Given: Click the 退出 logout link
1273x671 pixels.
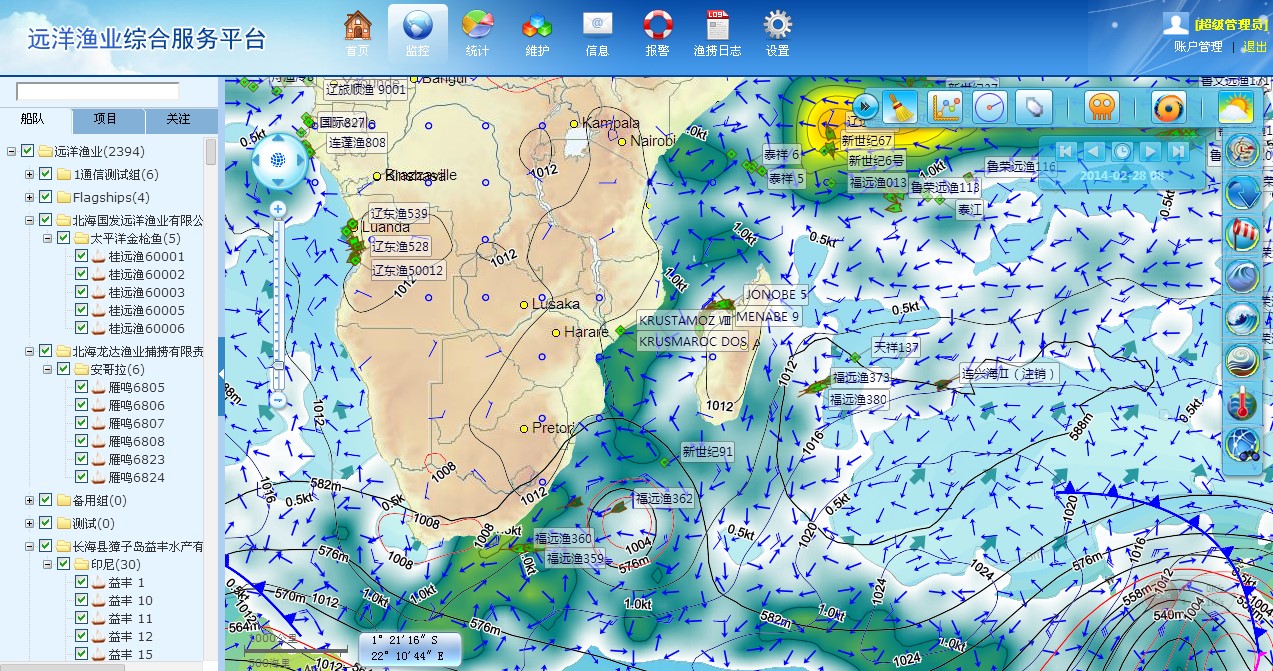Looking at the screenshot, I should [x=1254, y=47].
